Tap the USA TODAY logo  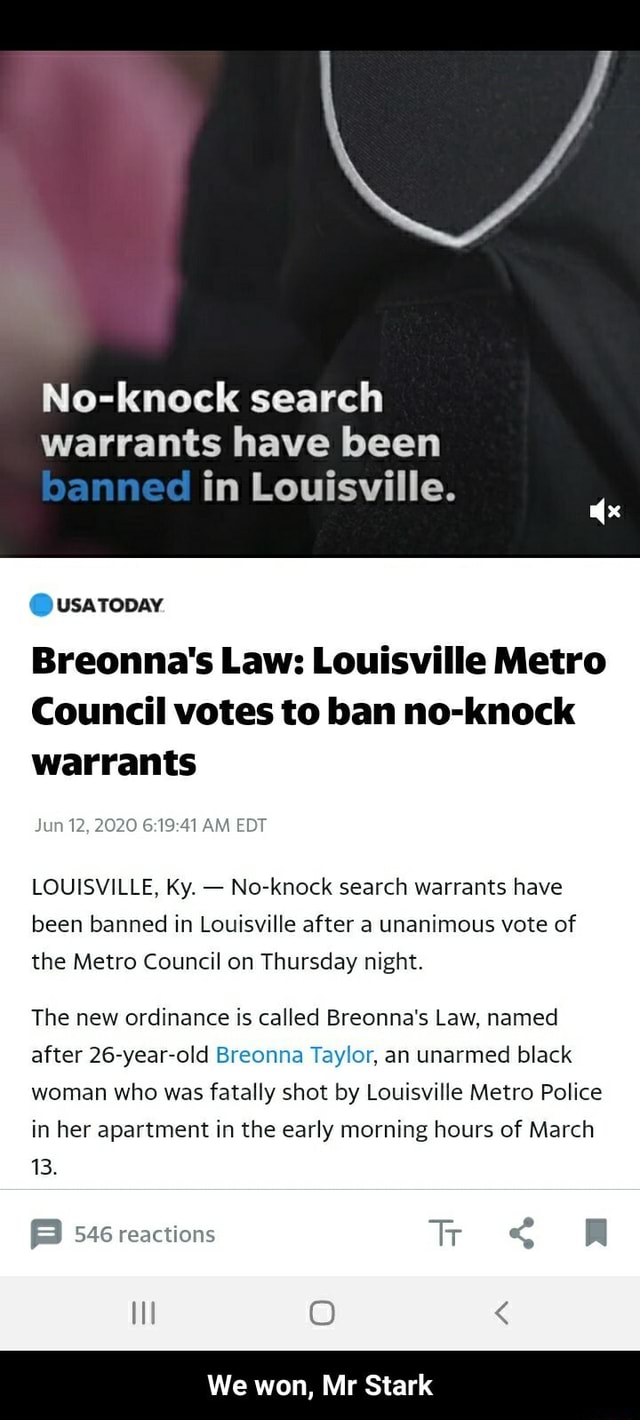(97, 605)
